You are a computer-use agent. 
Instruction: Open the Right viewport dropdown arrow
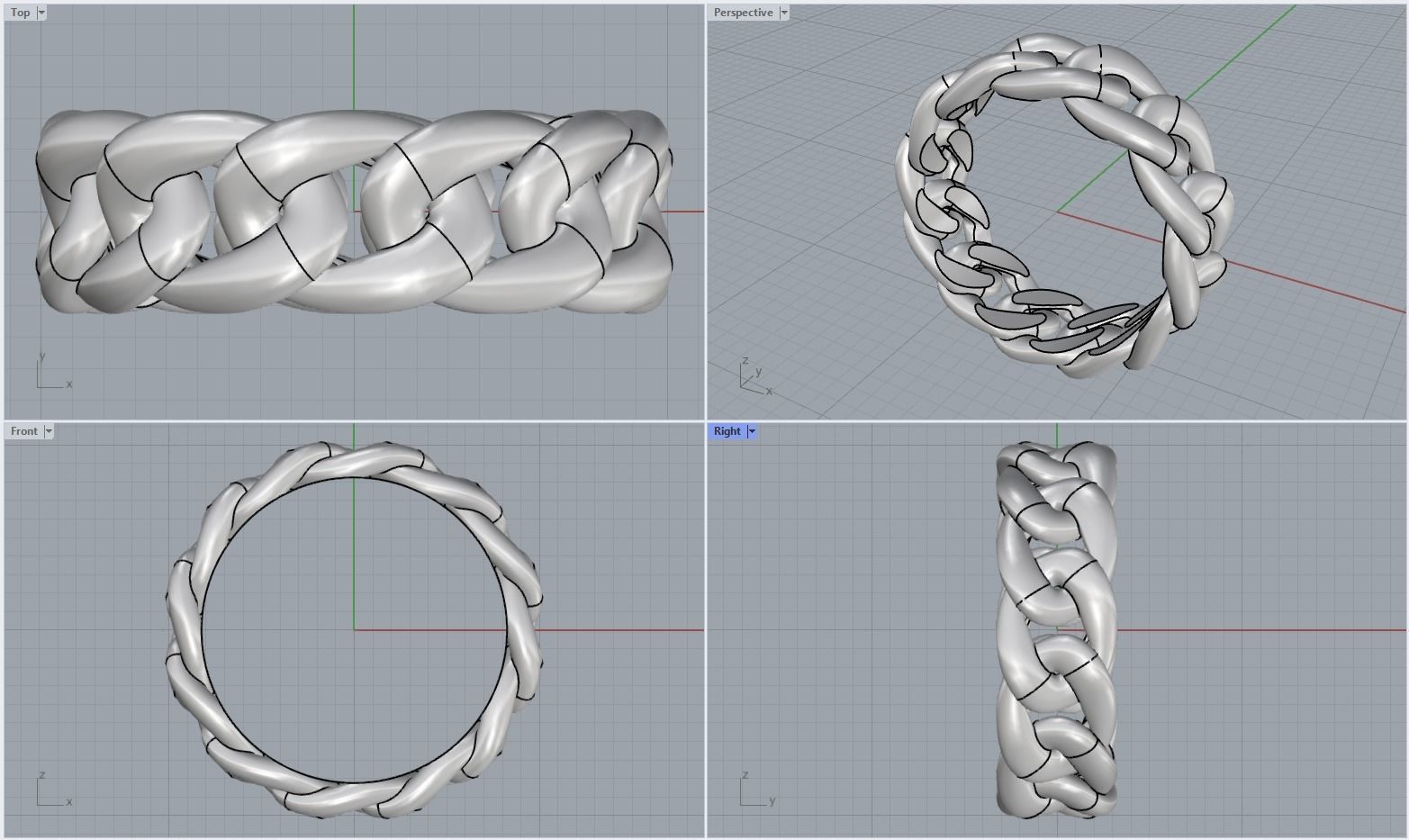(752, 431)
